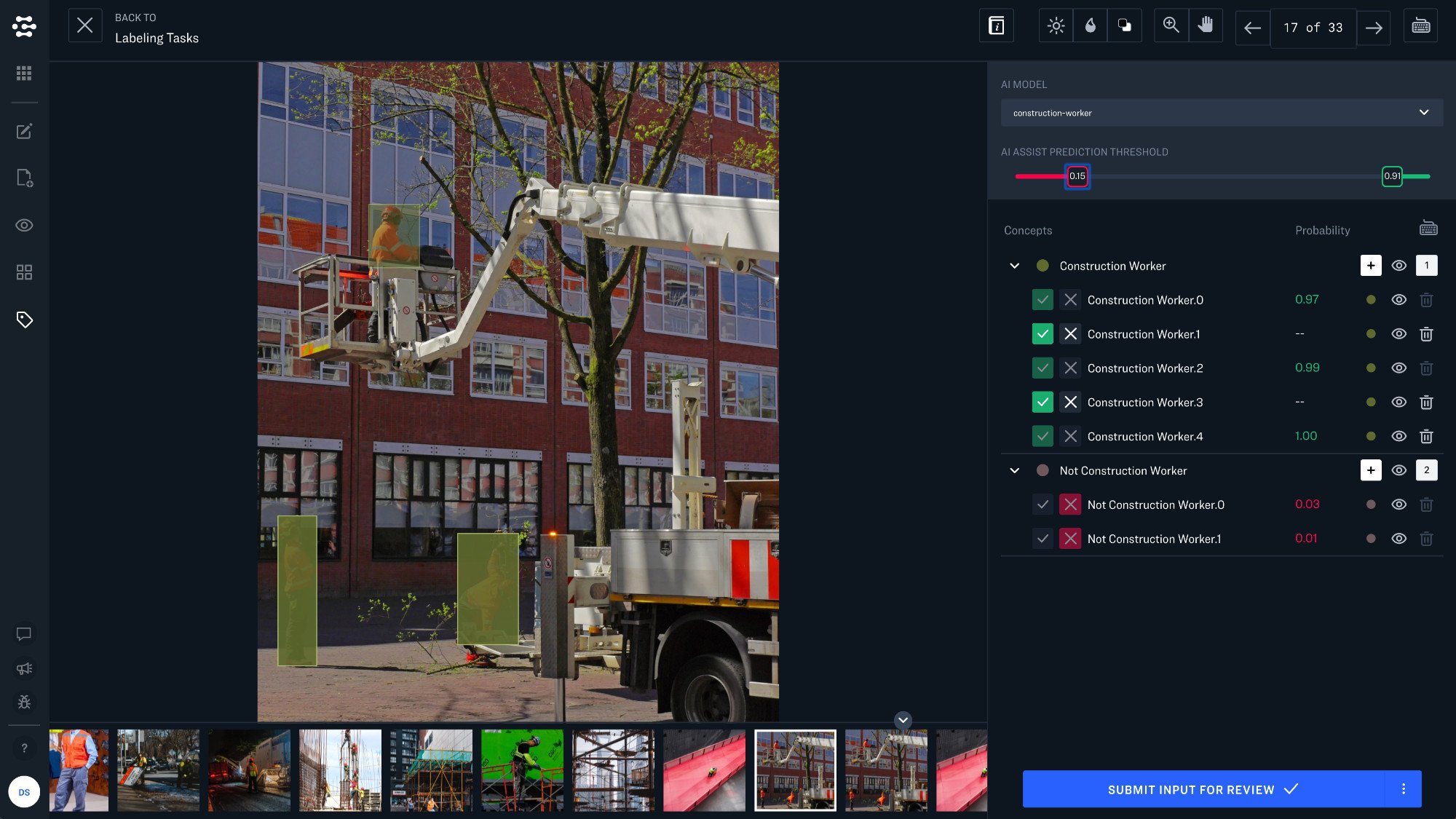Go back to Labeling Tasks
Image resolution: width=1456 pixels, height=819 pixels.
84,26
